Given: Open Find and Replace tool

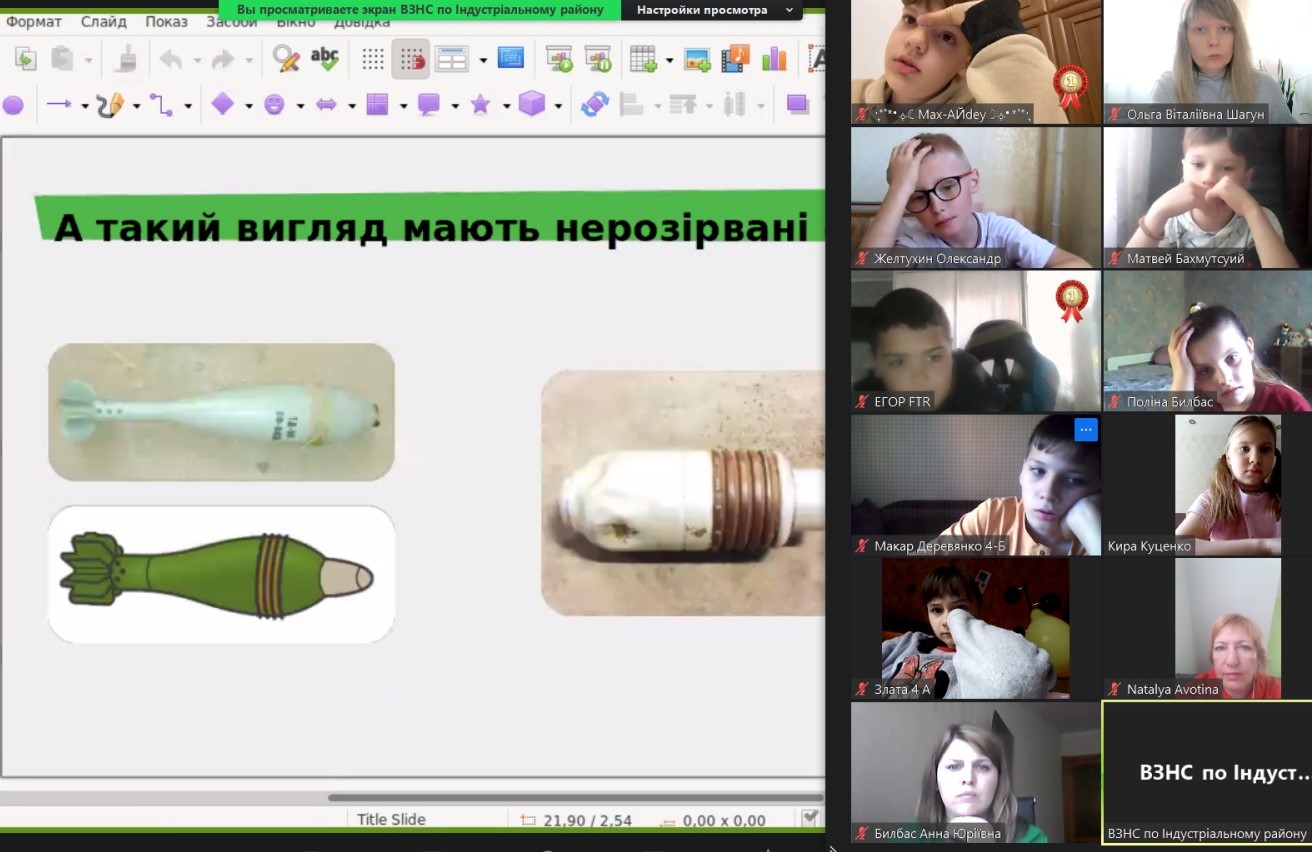Looking at the screenshot, I should point(286,60).
